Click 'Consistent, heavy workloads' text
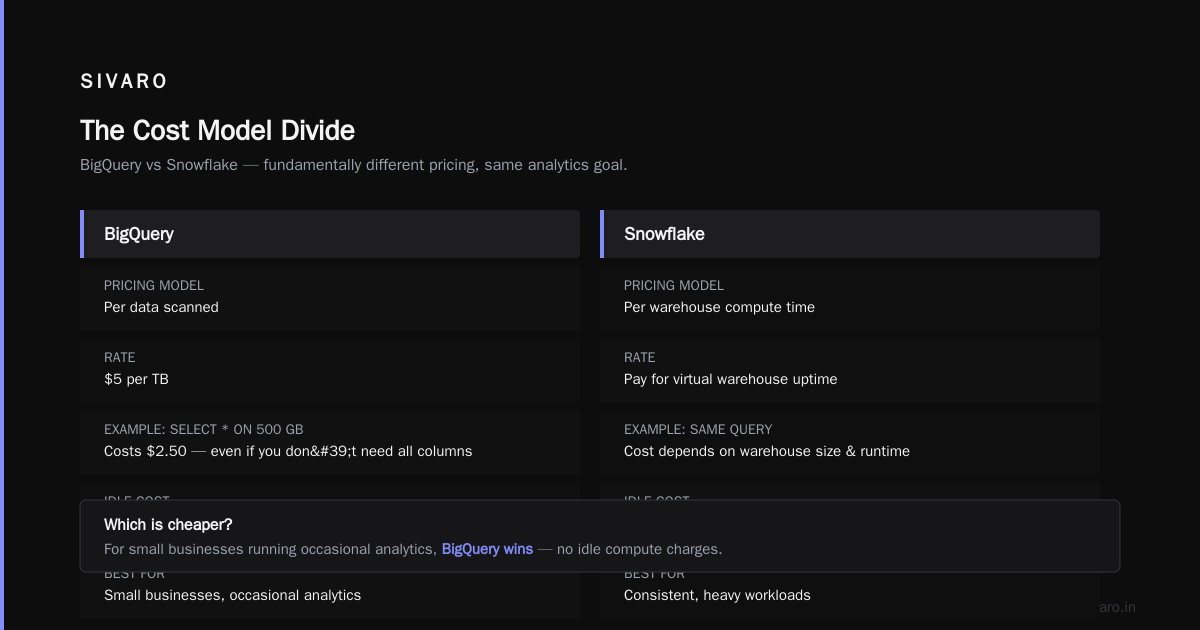The height and width of the screenshot is (630, 1200). pos(717,595)
